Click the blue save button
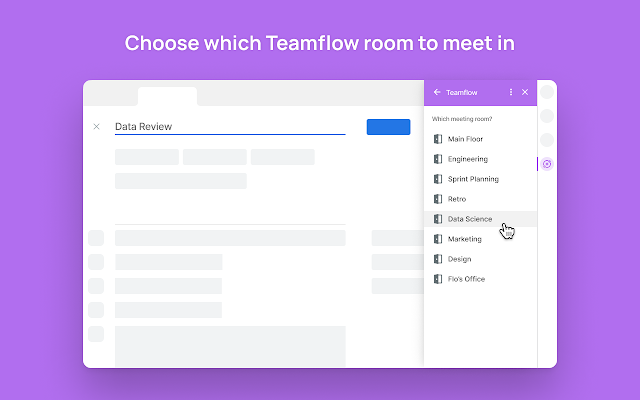Screen dimensions: 640x400 click(x=388, y=127)
